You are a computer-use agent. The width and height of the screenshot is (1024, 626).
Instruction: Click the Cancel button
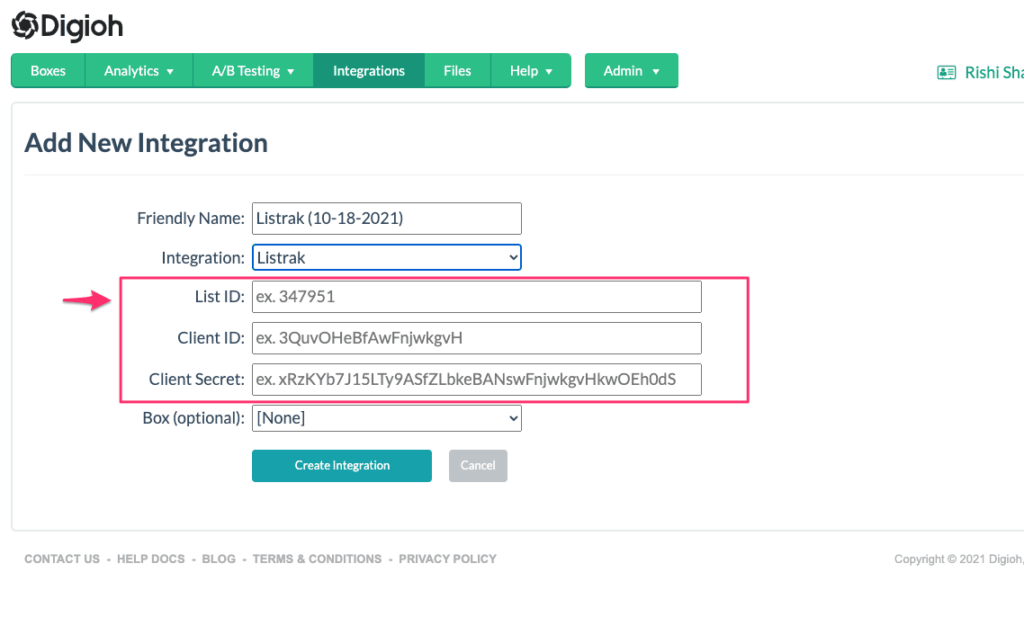pos(478,465)
